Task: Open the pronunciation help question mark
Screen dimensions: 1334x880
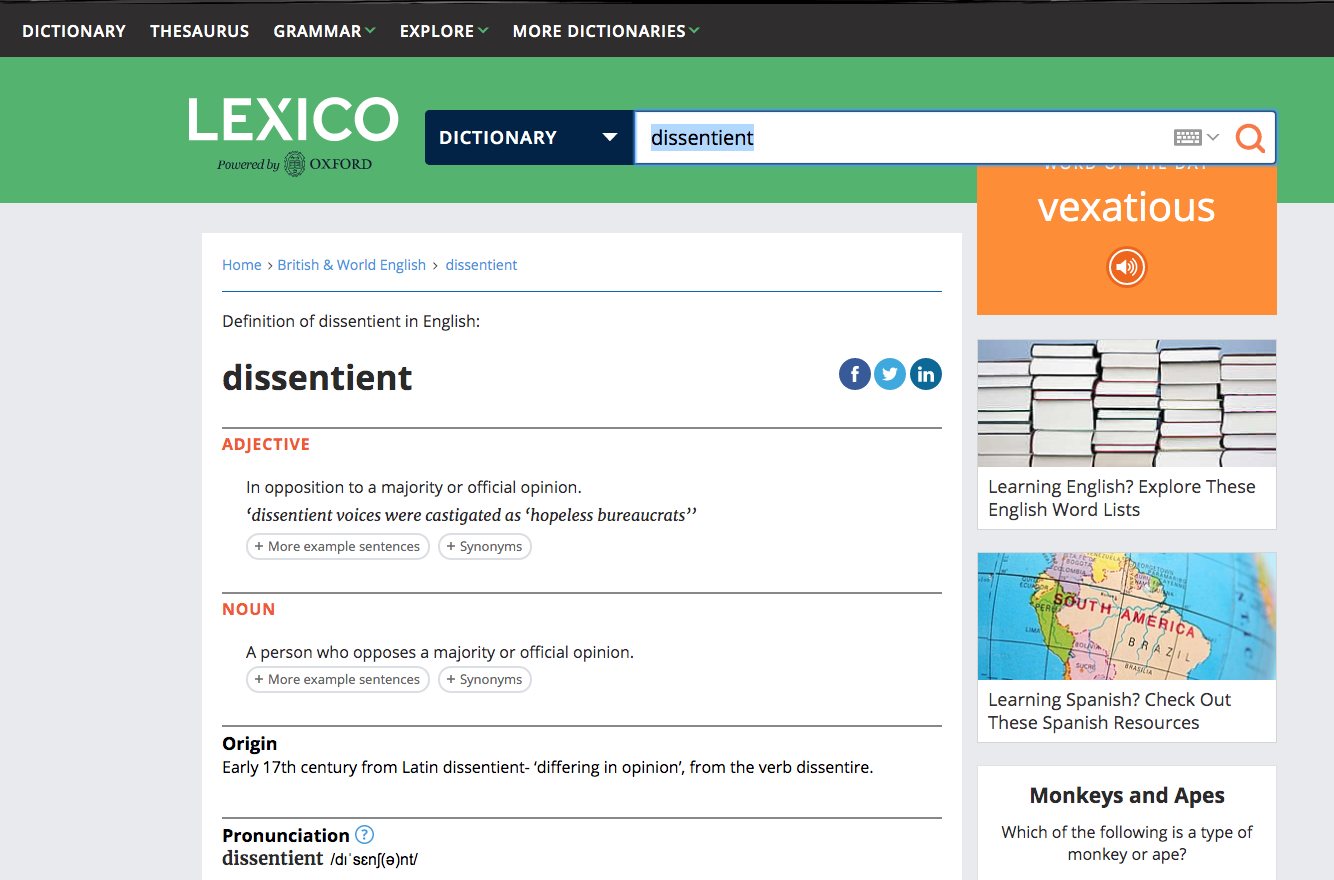Action: [364, 834]
